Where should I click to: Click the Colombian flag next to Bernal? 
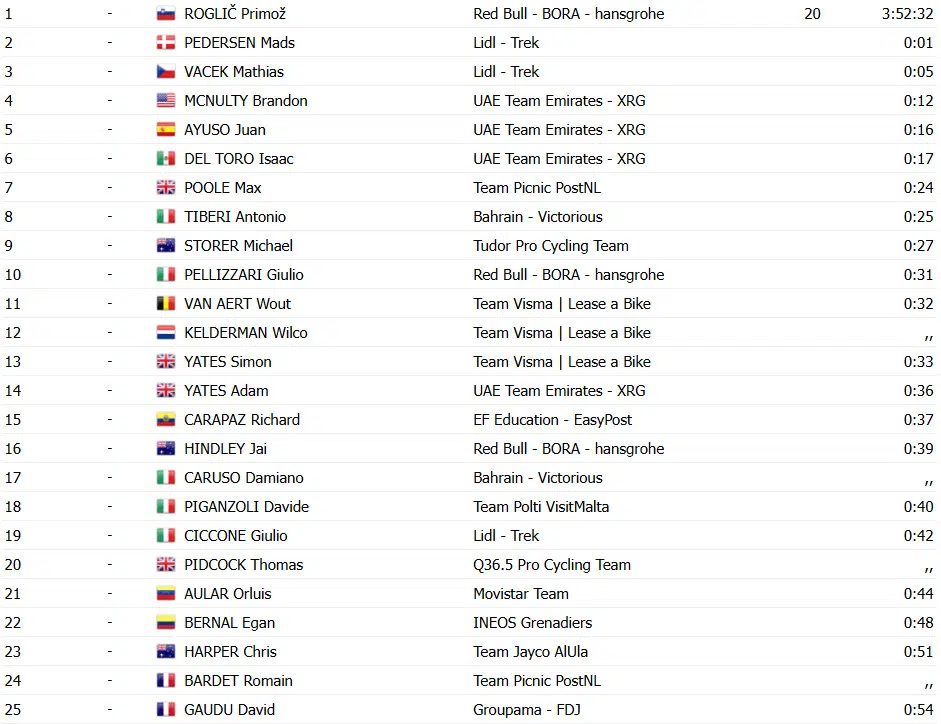pos(166,623)
